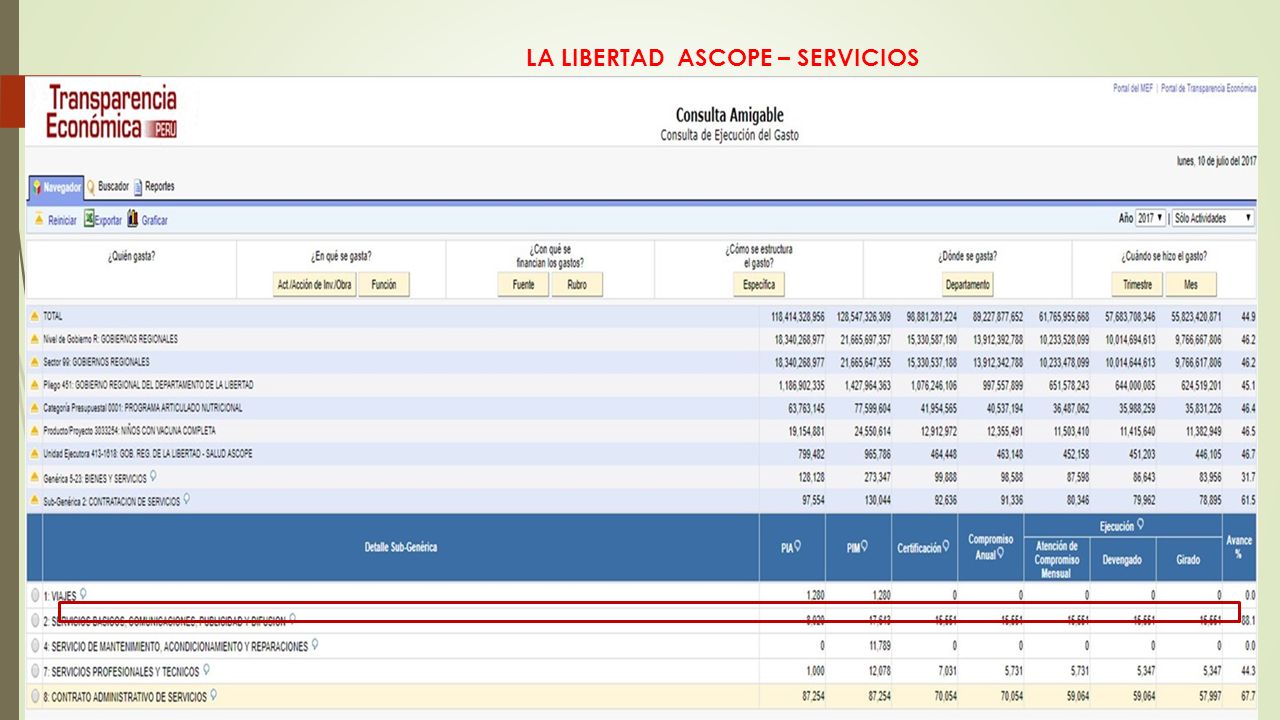Viewport: 1280px width, 720px height.
Task: Open Portal de Transparencia Económica link
Action: (x=1208, y=88)
